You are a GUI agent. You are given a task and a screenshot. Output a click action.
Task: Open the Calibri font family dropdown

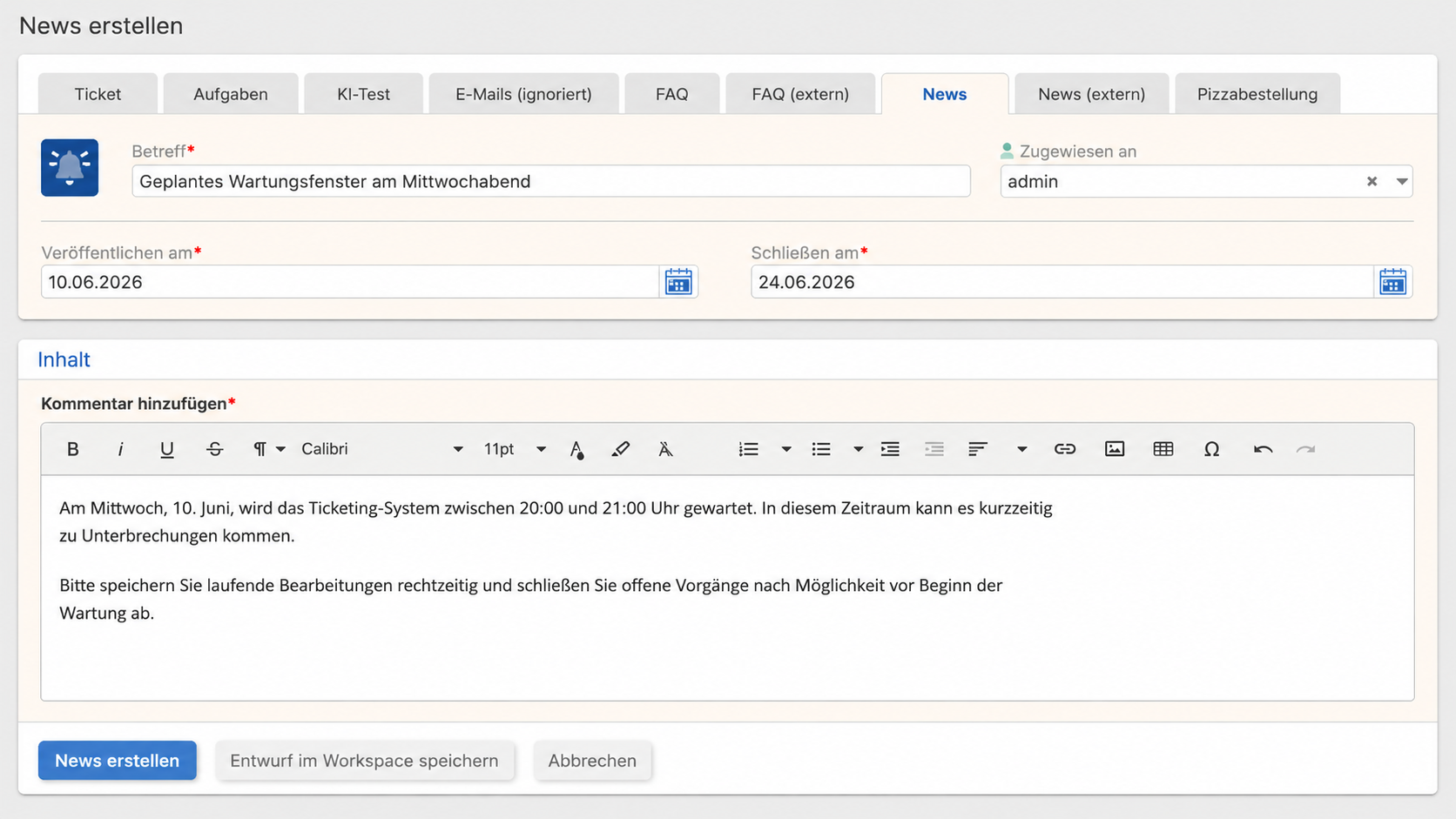tap(381, 449)
